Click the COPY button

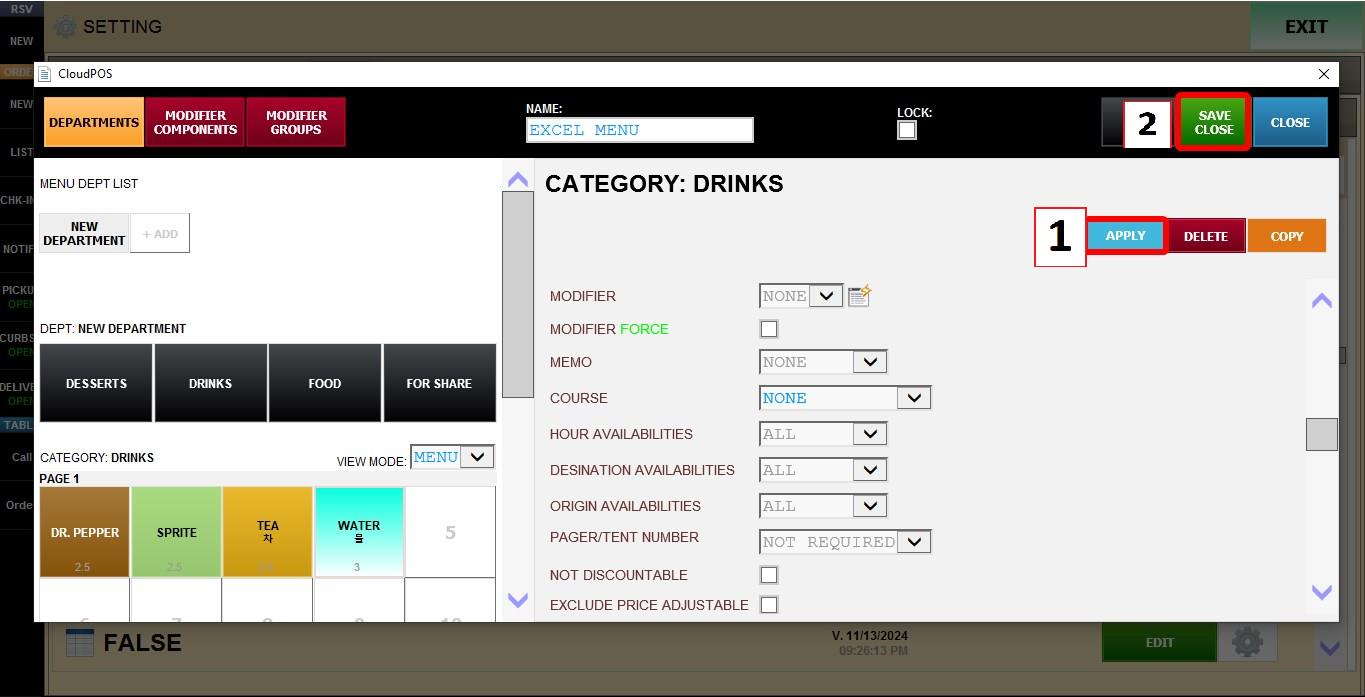coord(1287,236)
